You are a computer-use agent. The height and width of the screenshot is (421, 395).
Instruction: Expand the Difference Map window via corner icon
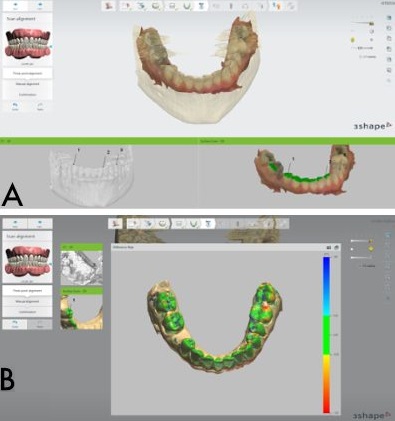pyautogui.click(x=336, y=247)
